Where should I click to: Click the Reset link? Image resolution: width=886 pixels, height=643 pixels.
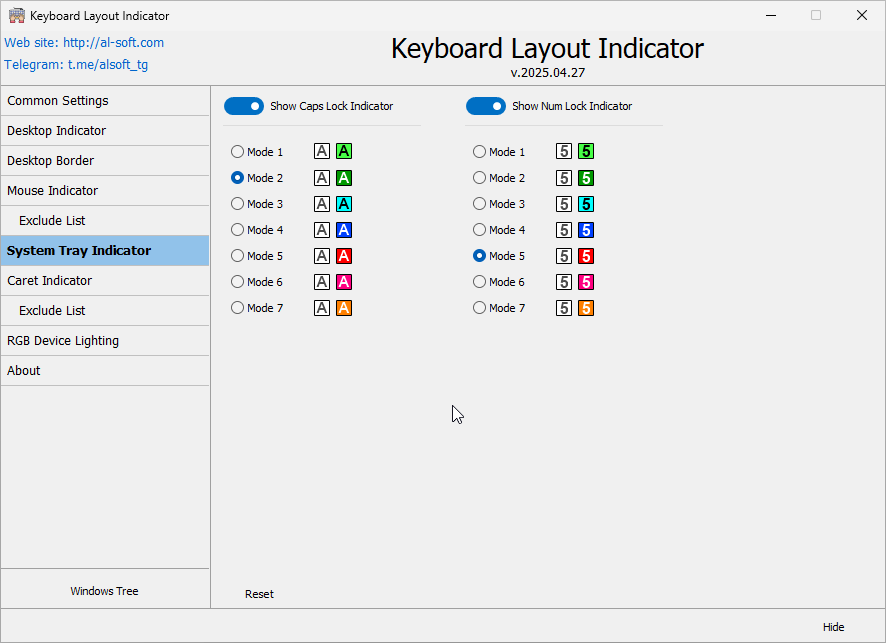pyautogui.click(x=259, y=593)
